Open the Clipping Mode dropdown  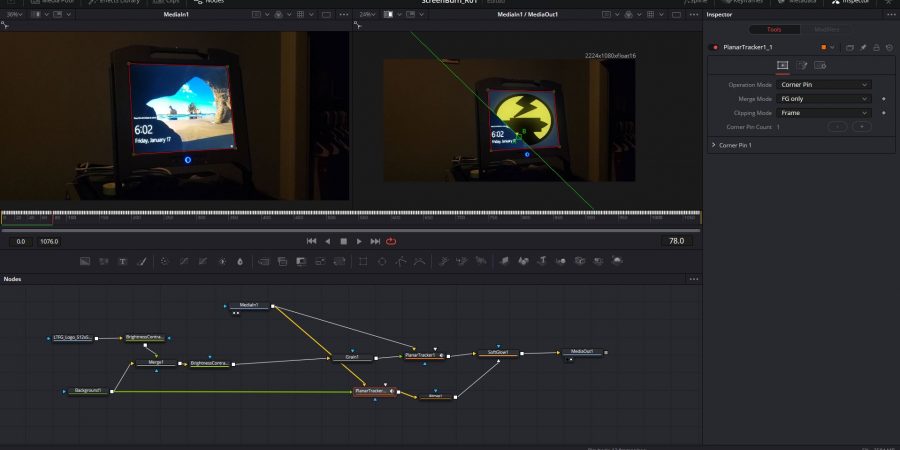[x=824, y=113]
